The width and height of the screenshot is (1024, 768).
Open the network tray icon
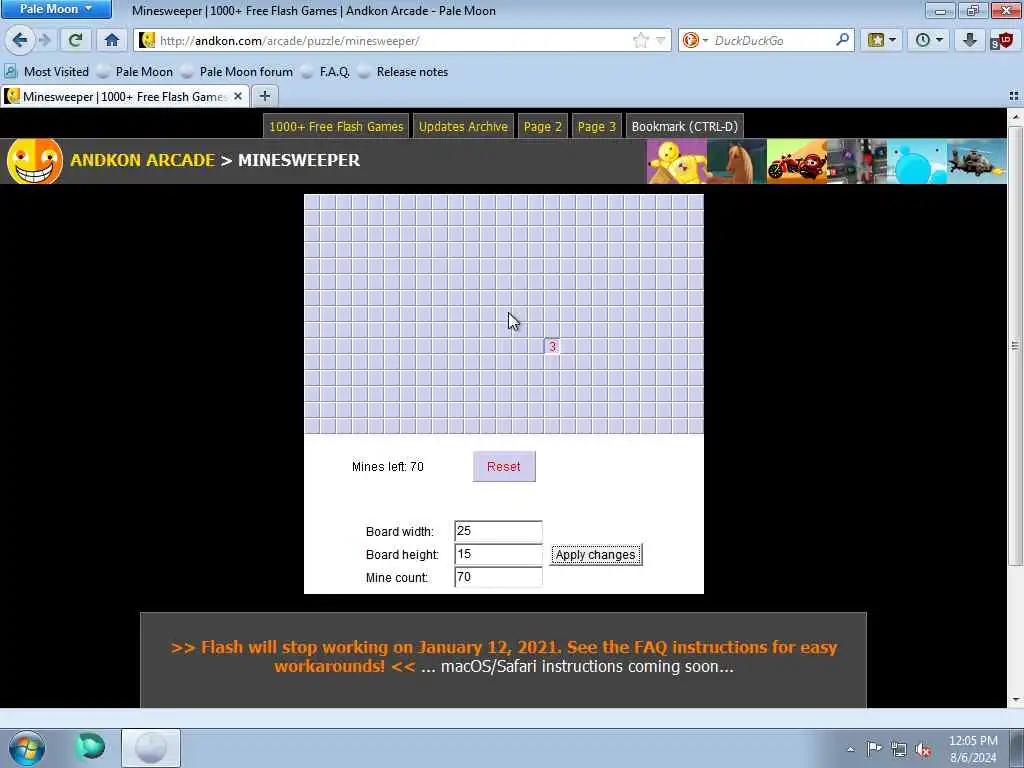(x=899, y=749)
